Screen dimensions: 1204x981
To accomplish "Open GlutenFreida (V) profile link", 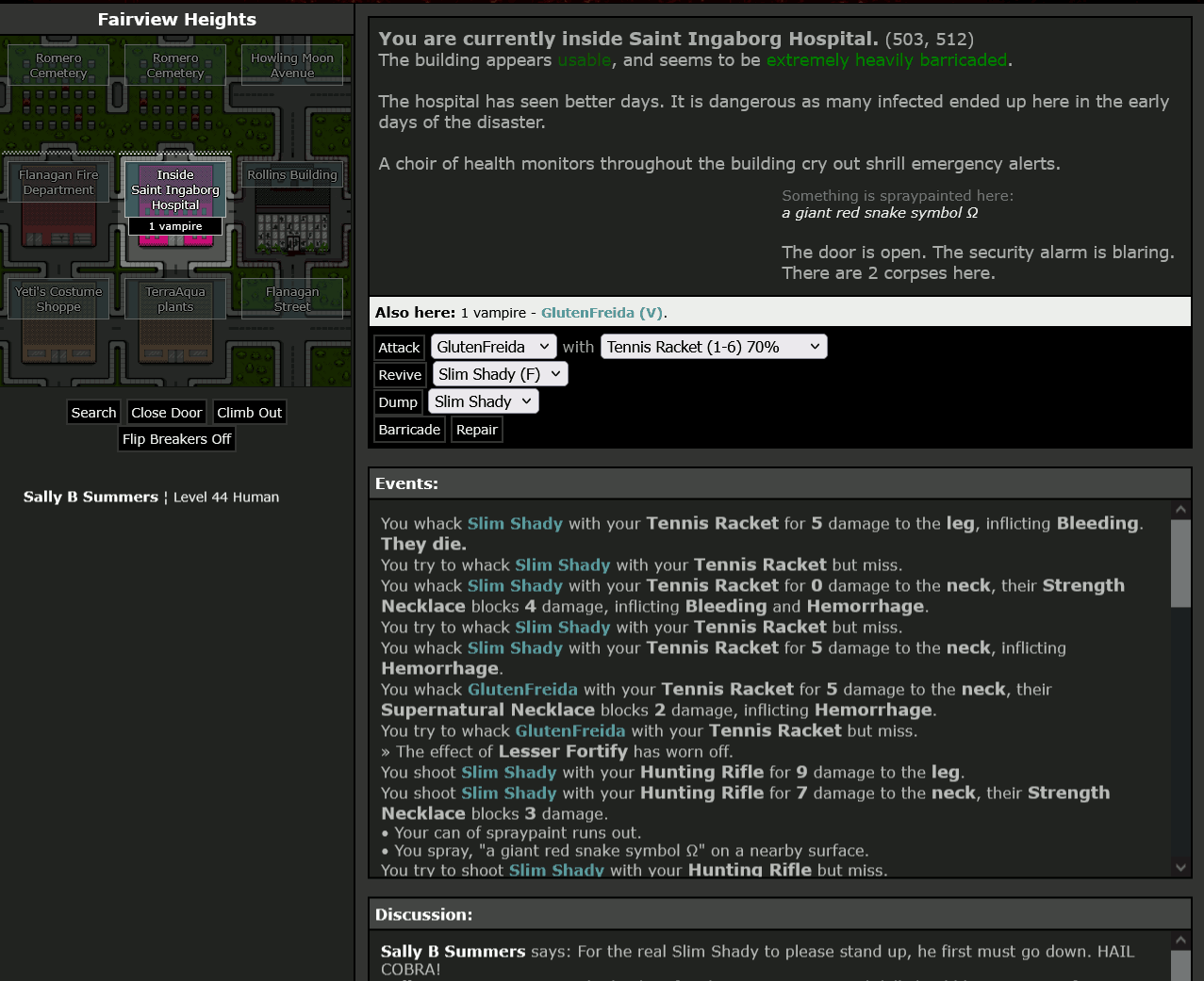I will point(602,313).
